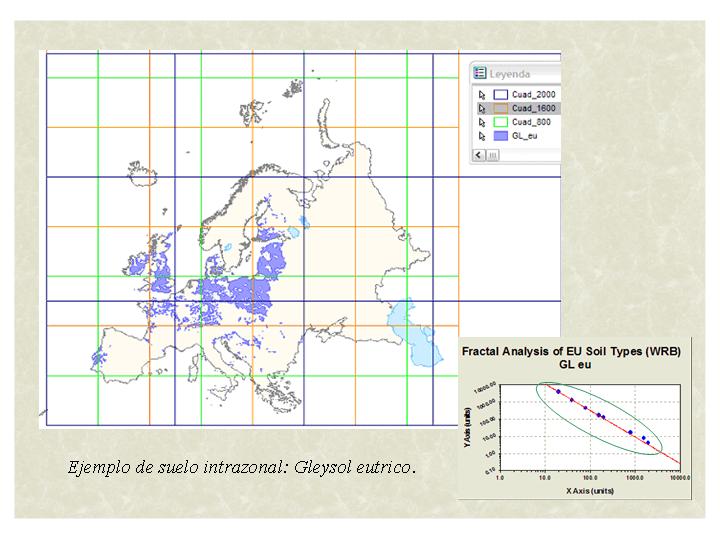Click the selection arrow icon beside Cuad_1600

click(x=481, y=107)
